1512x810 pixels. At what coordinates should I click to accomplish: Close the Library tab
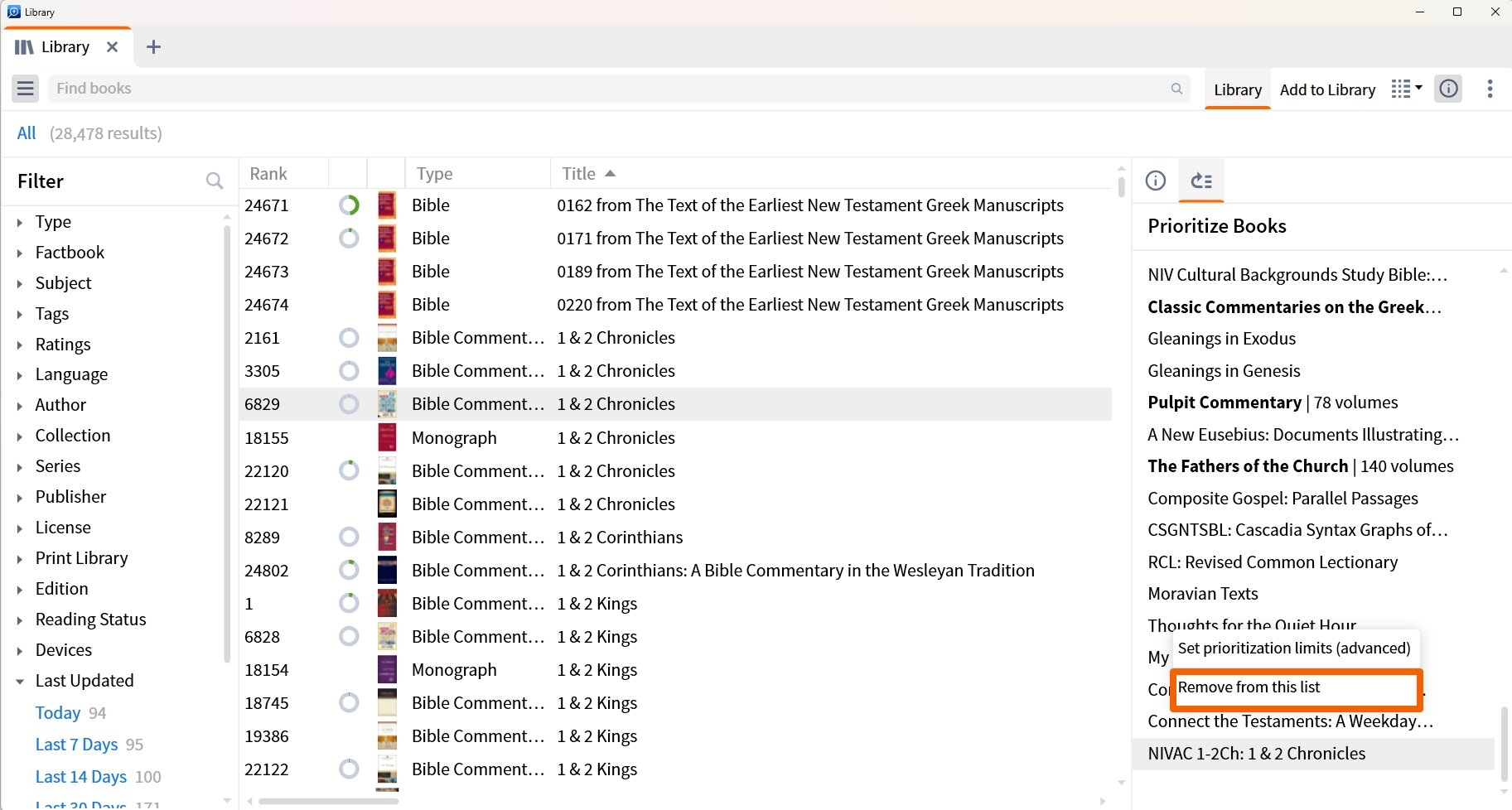point(112,47)
